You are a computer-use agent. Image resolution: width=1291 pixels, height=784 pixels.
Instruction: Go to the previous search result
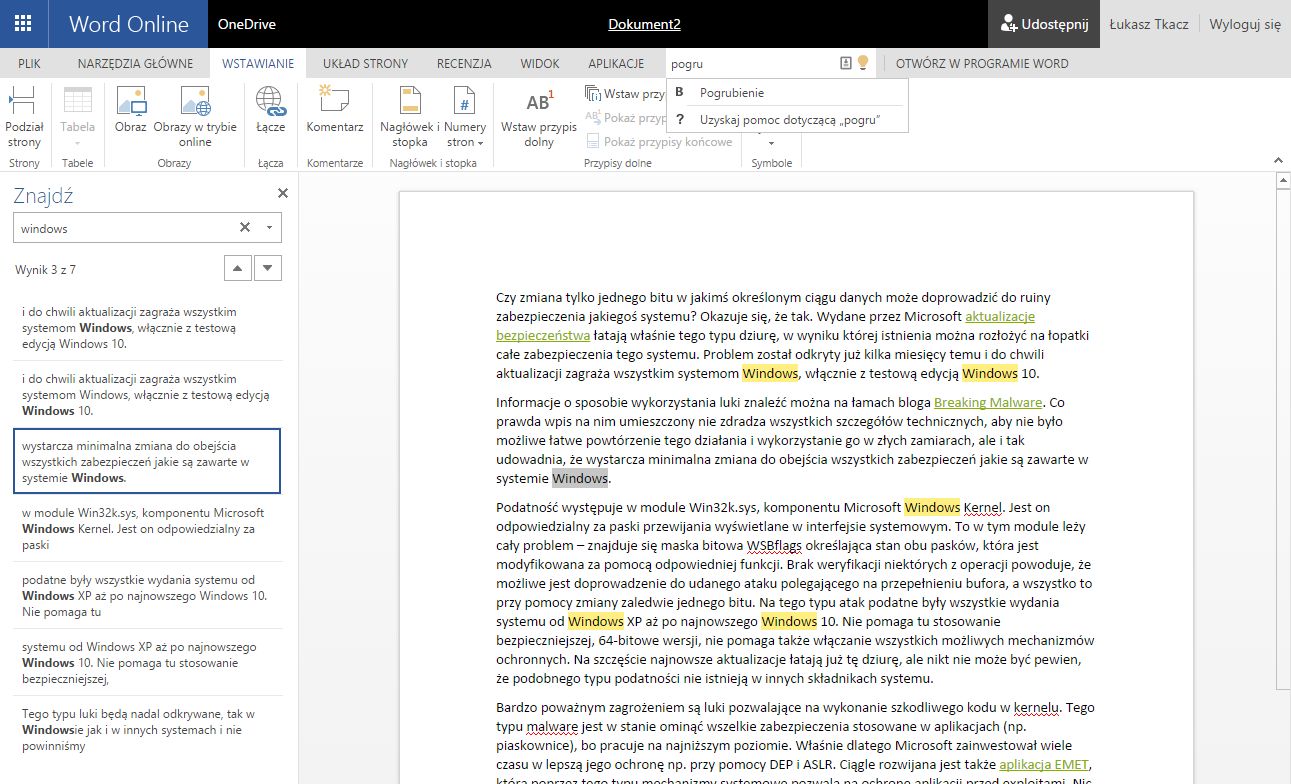click(x=237, y=268)
